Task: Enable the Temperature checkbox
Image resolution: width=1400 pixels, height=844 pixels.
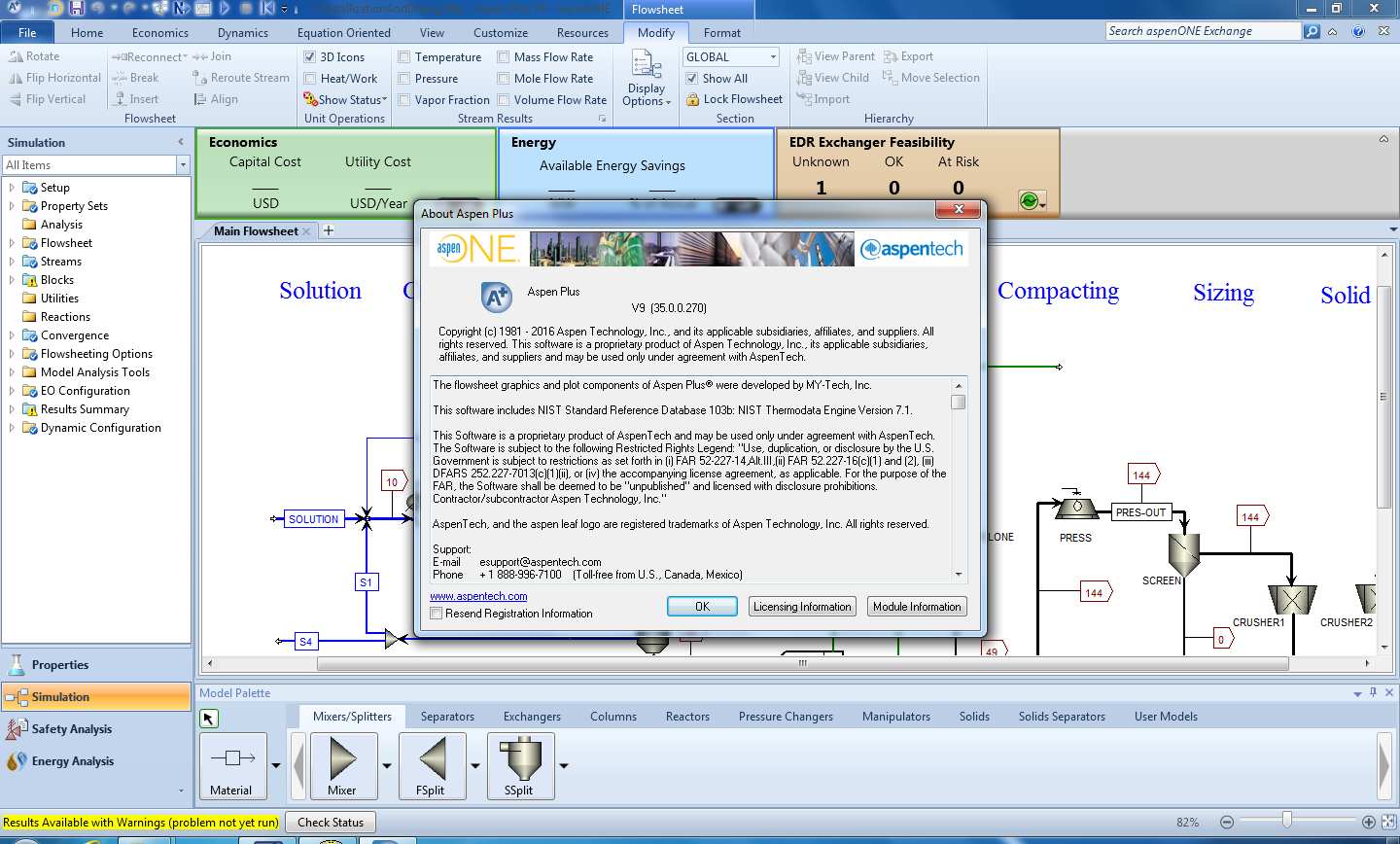Action: pyautogui.click(x=404, y=56)
